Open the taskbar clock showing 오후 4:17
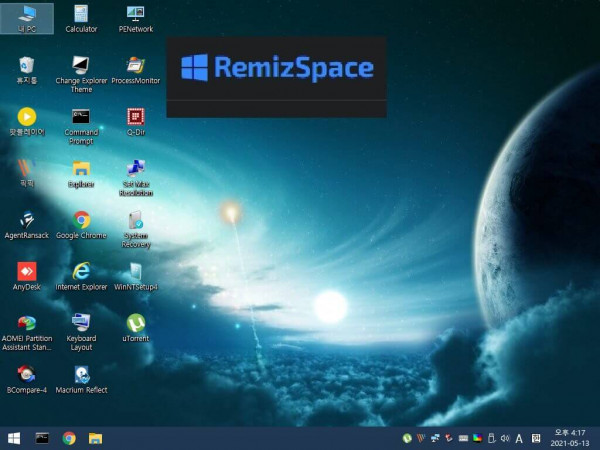Image resolution: width=600 pixels, height=450 pixels. (x=570, y=438)
